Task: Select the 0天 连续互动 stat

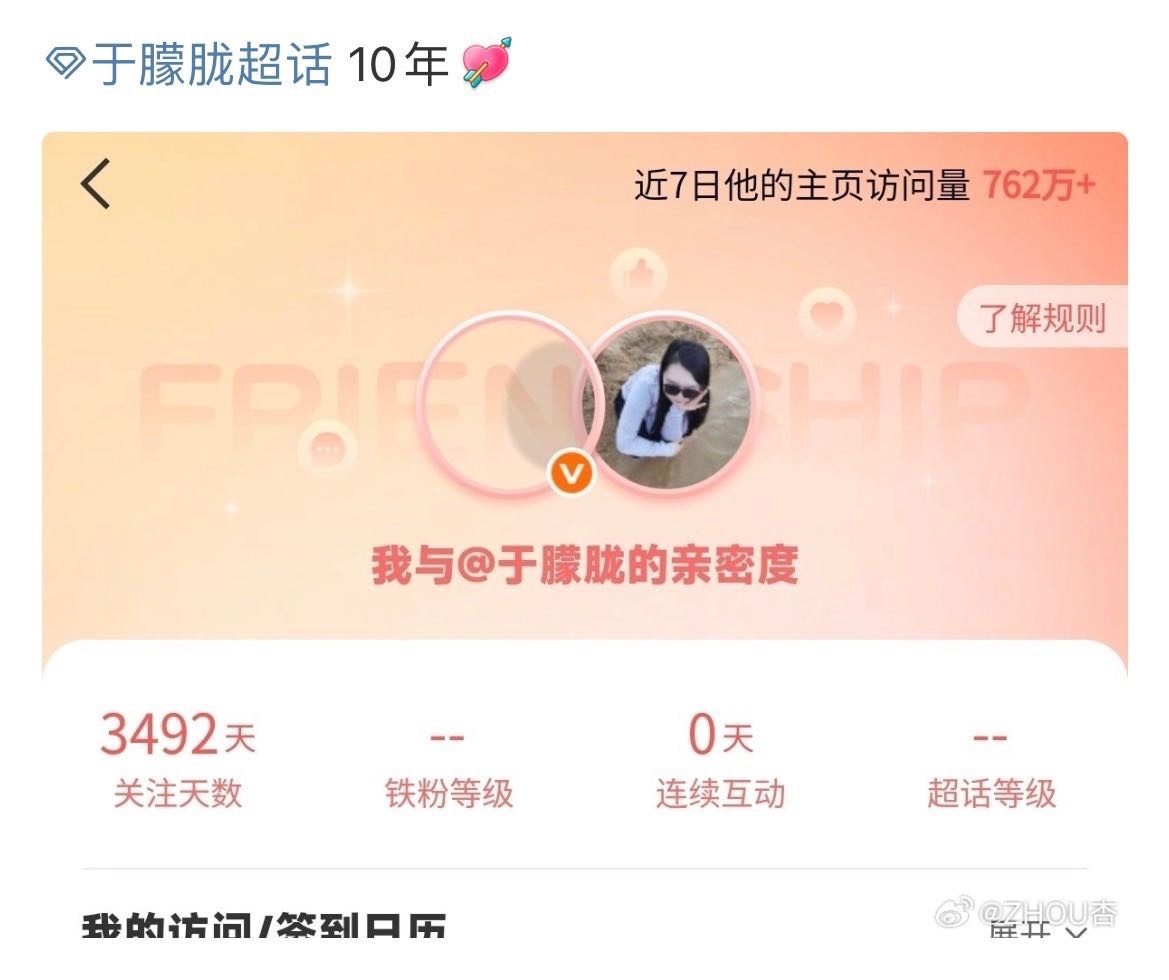Action: 720,759
